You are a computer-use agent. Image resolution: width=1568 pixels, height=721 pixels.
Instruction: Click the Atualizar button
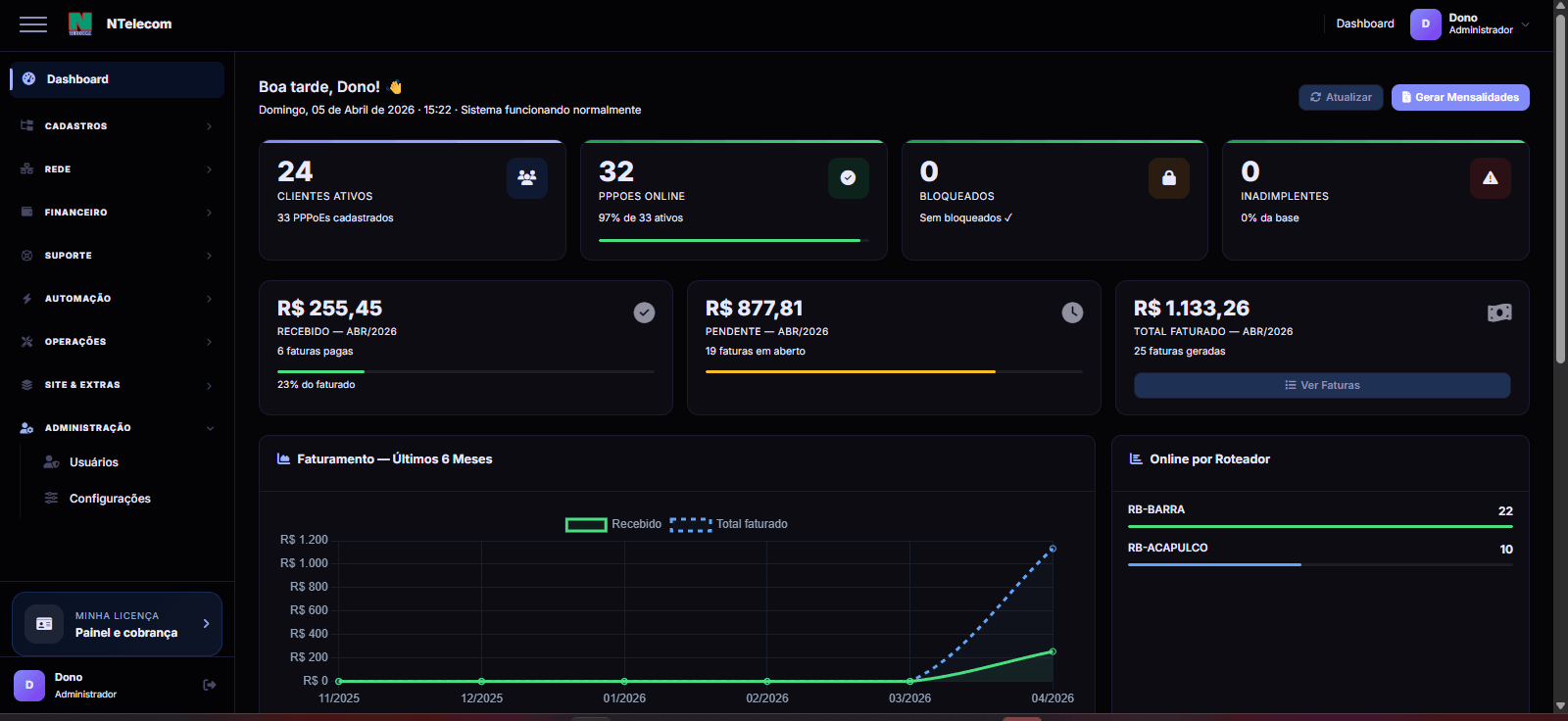click(x=1341, y=97)
